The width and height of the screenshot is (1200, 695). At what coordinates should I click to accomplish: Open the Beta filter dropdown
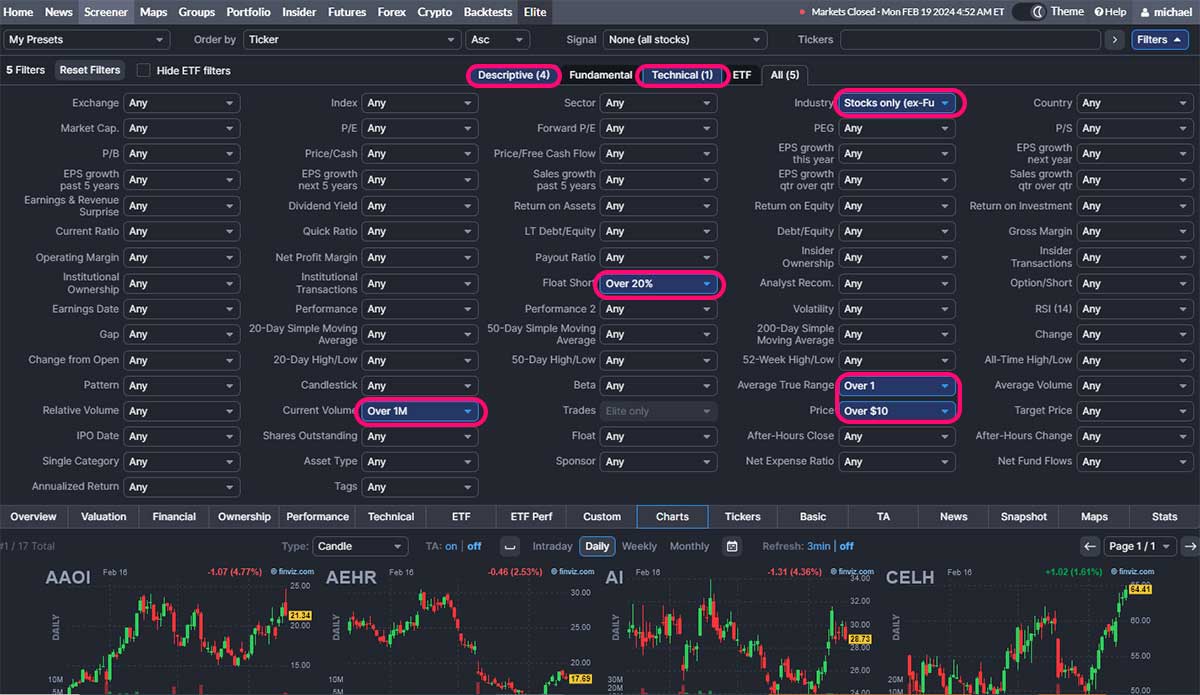click(x=660, y=386)
